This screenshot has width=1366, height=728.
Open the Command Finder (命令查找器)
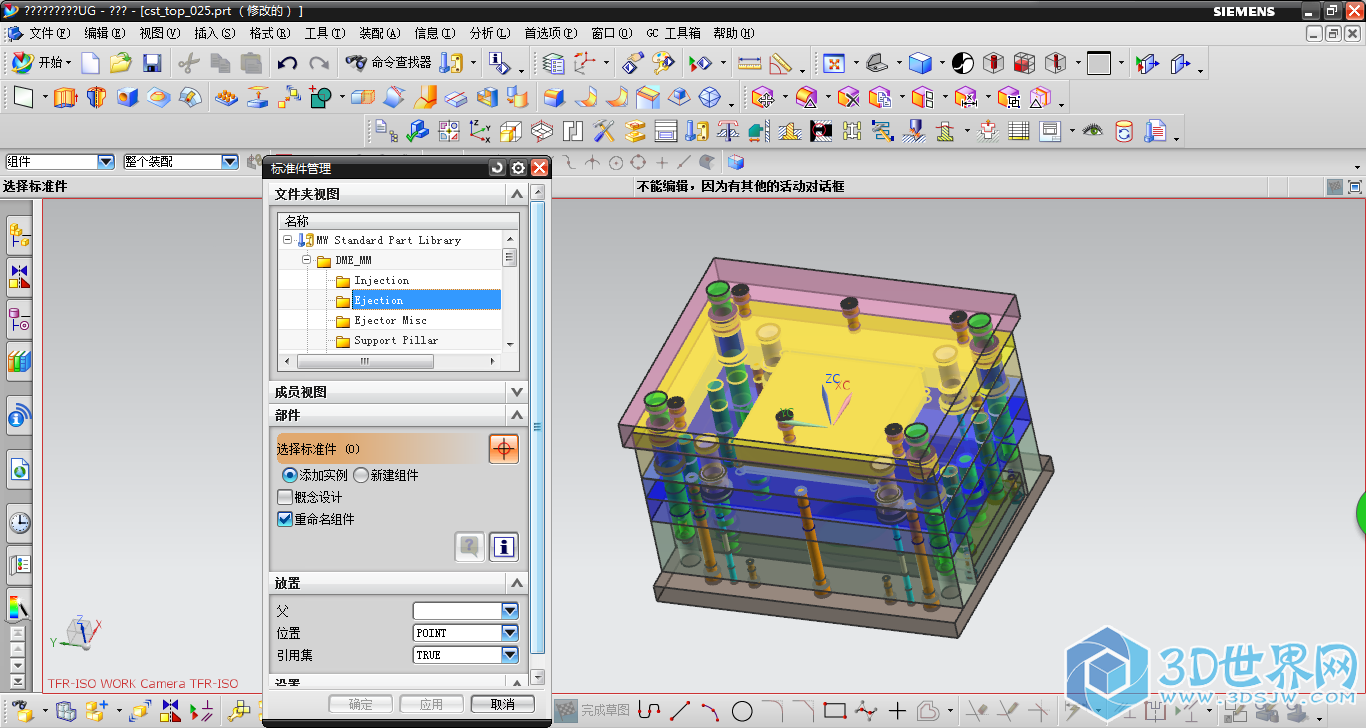pyautogui.click(x=389, y=63)
